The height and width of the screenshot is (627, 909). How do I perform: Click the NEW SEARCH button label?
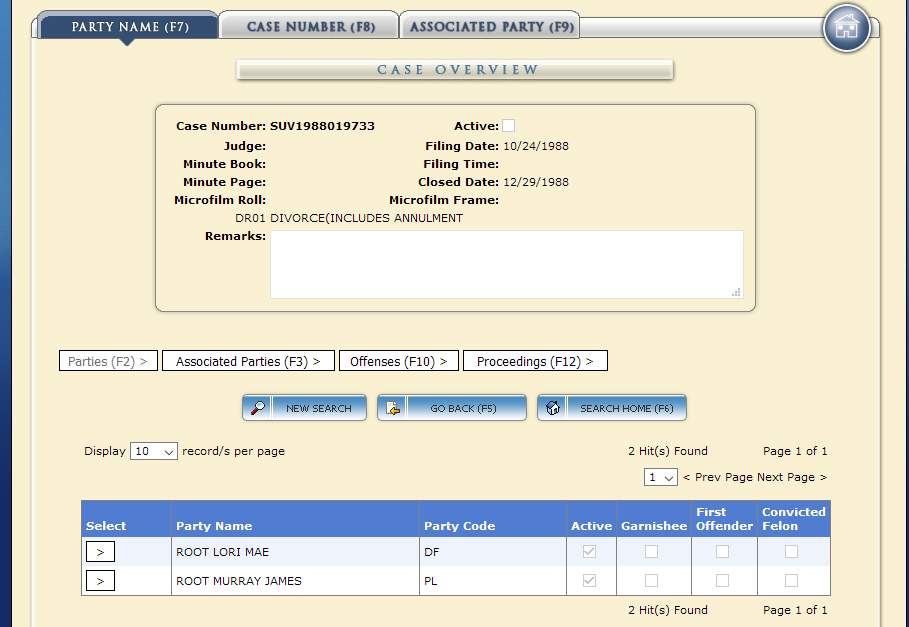[x=319, y=409]
